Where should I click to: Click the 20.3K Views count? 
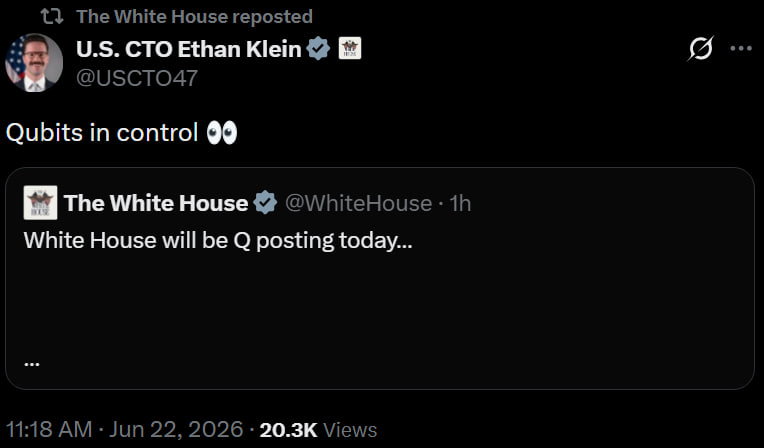(318, 430)
